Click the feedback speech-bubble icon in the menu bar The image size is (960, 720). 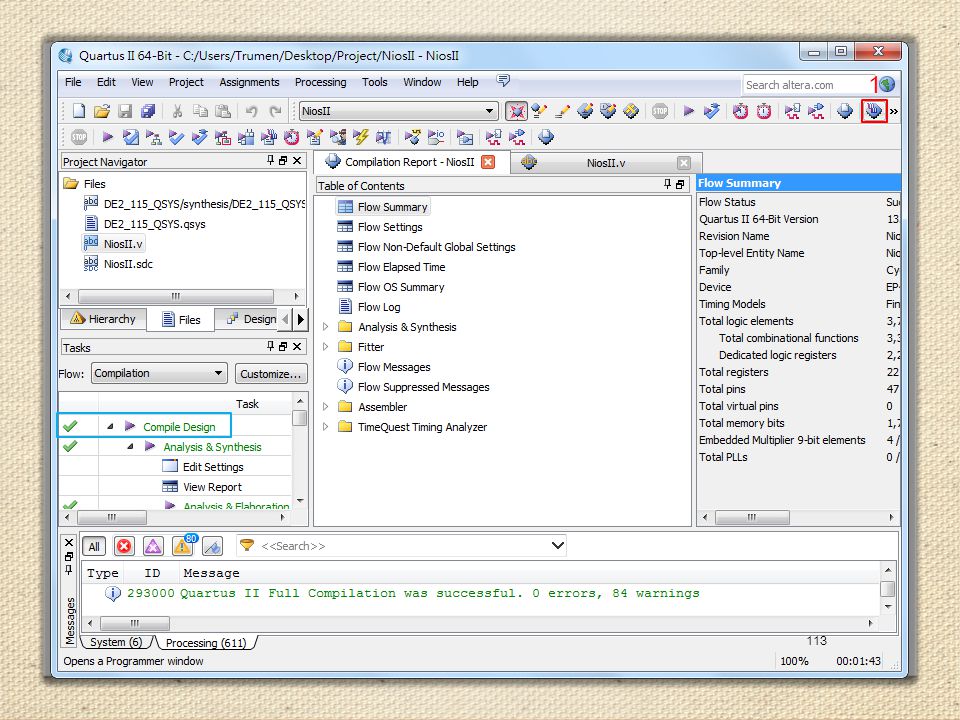pos(503,81)
